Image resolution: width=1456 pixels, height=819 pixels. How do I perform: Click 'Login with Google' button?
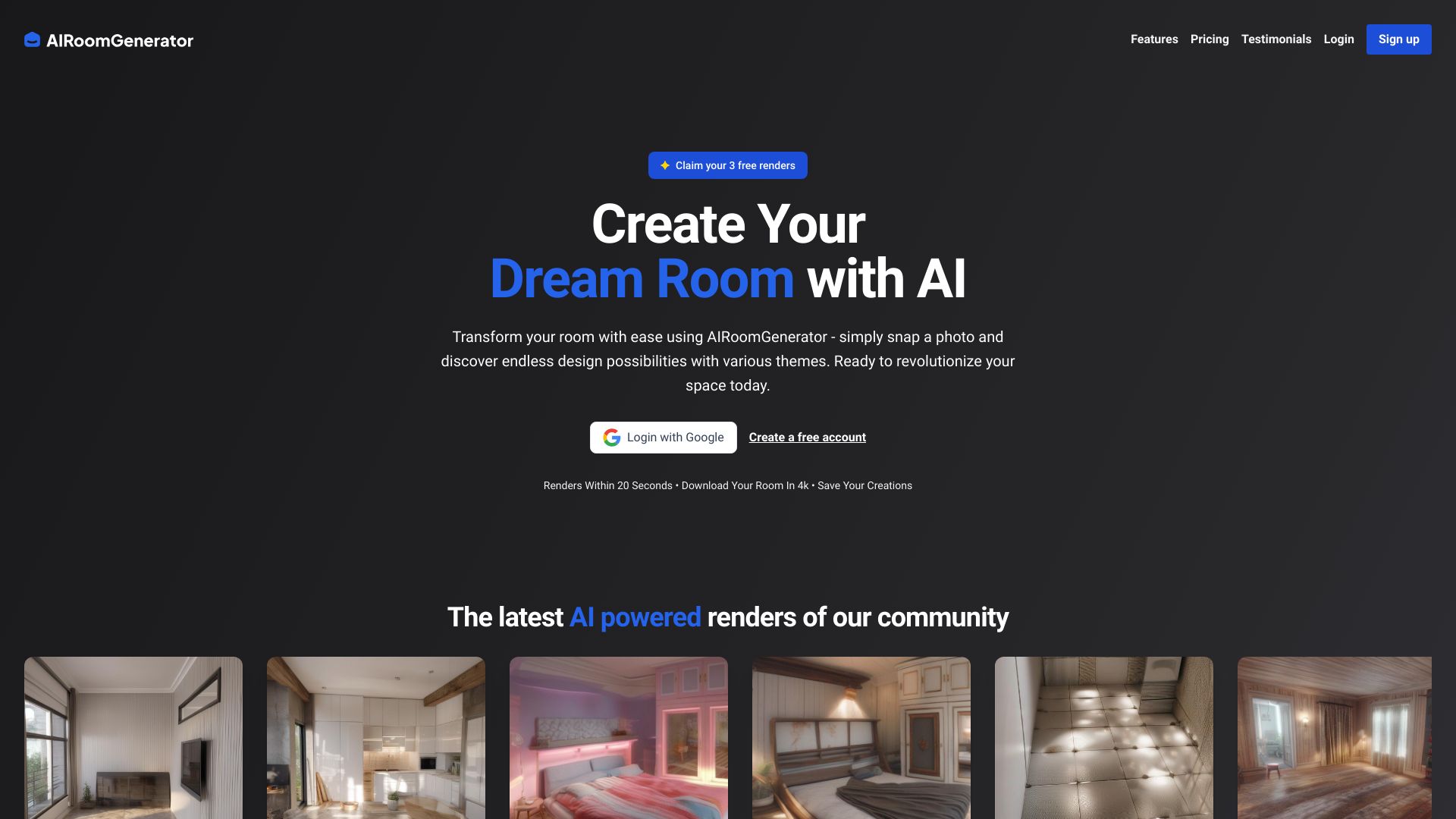click(x=663, y=437)
